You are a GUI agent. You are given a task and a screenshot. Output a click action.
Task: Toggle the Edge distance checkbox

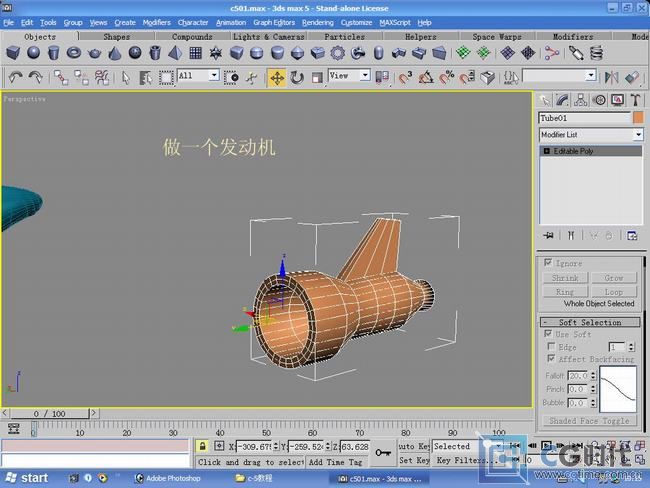(551, 346)
